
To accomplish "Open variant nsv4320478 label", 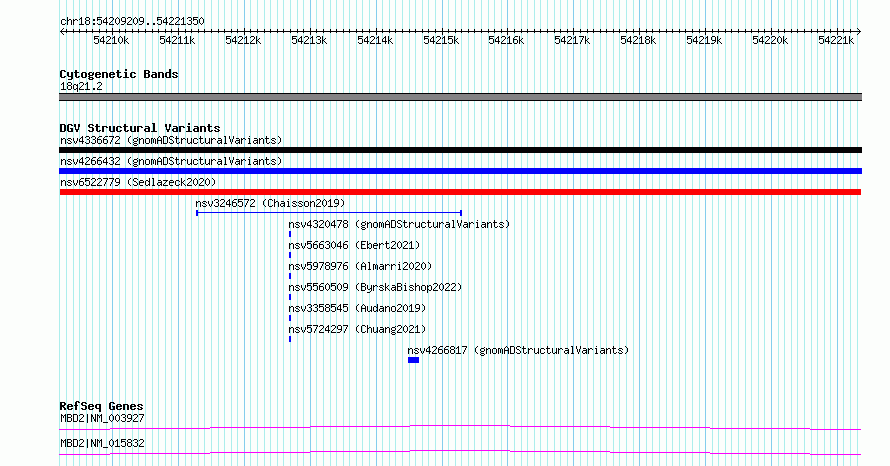I will [x=399, y=224].
